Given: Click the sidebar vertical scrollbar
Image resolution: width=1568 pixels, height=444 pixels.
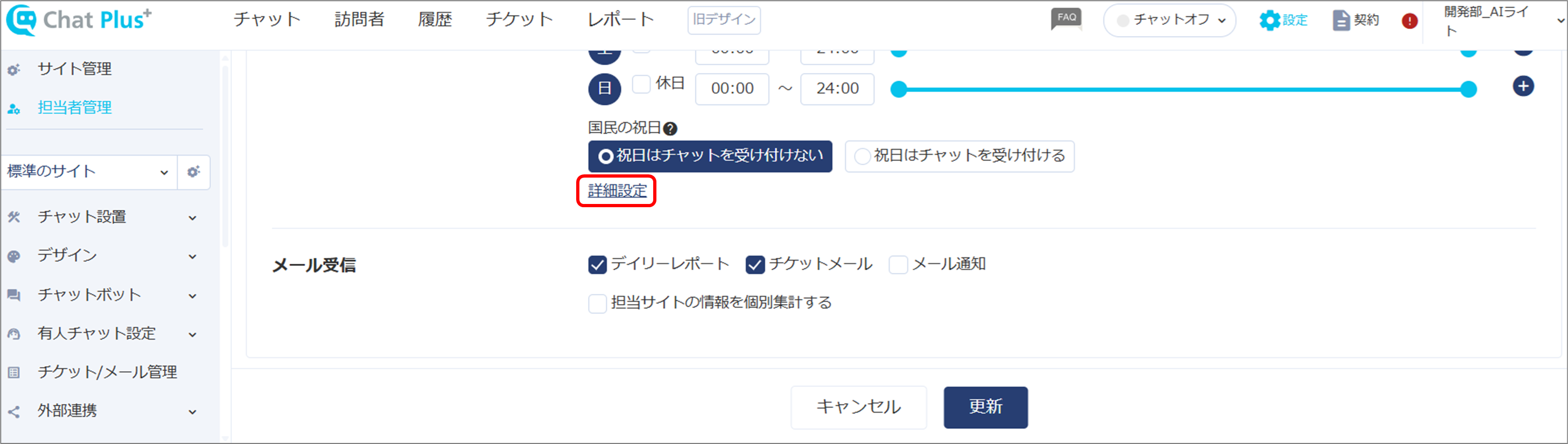Looking at the screenshot, I should (x=225, y=157).
